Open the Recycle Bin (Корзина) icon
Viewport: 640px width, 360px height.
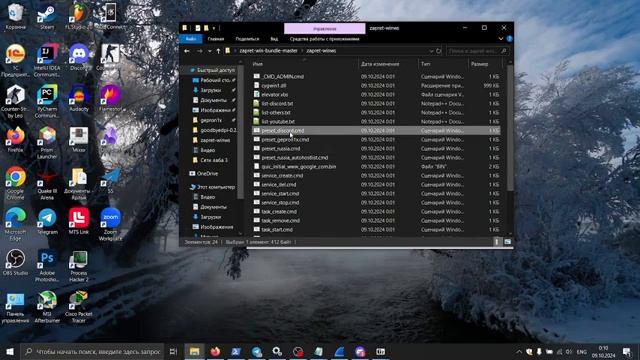pos(16,17)
